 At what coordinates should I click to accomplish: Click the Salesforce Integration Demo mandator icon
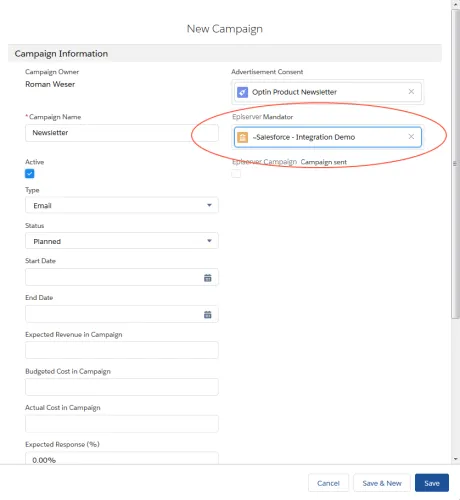tap(242, 137)
